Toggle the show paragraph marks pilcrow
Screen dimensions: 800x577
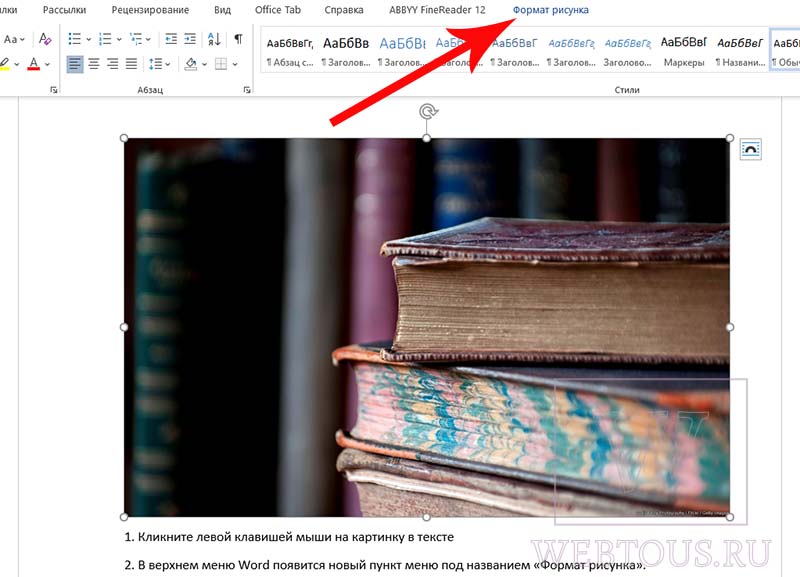(x=238, y=39)
